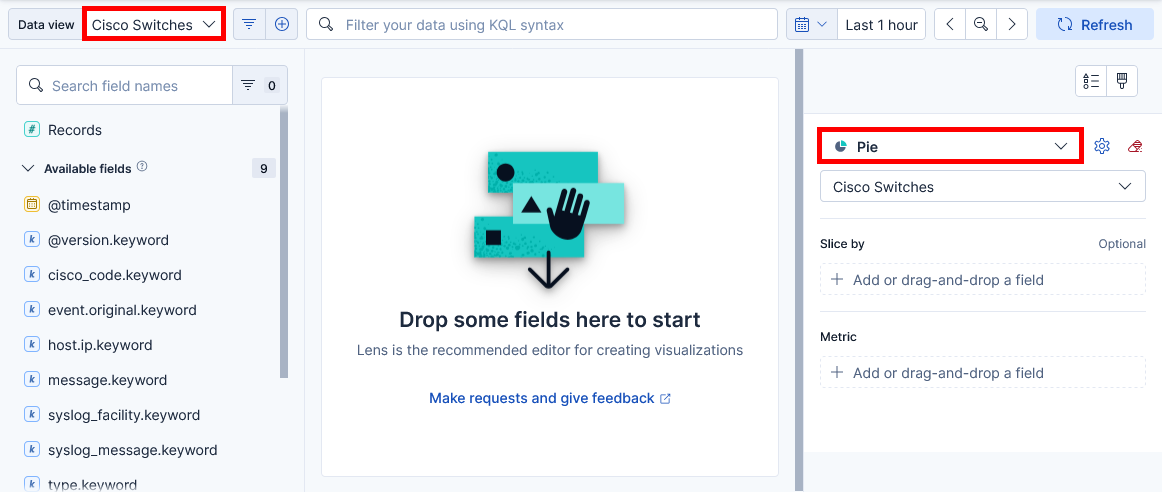Click keyword icon beside event.original.keyword
Image resolution: width=1162 pixels, height=492 pixels.
coord(31,310)
